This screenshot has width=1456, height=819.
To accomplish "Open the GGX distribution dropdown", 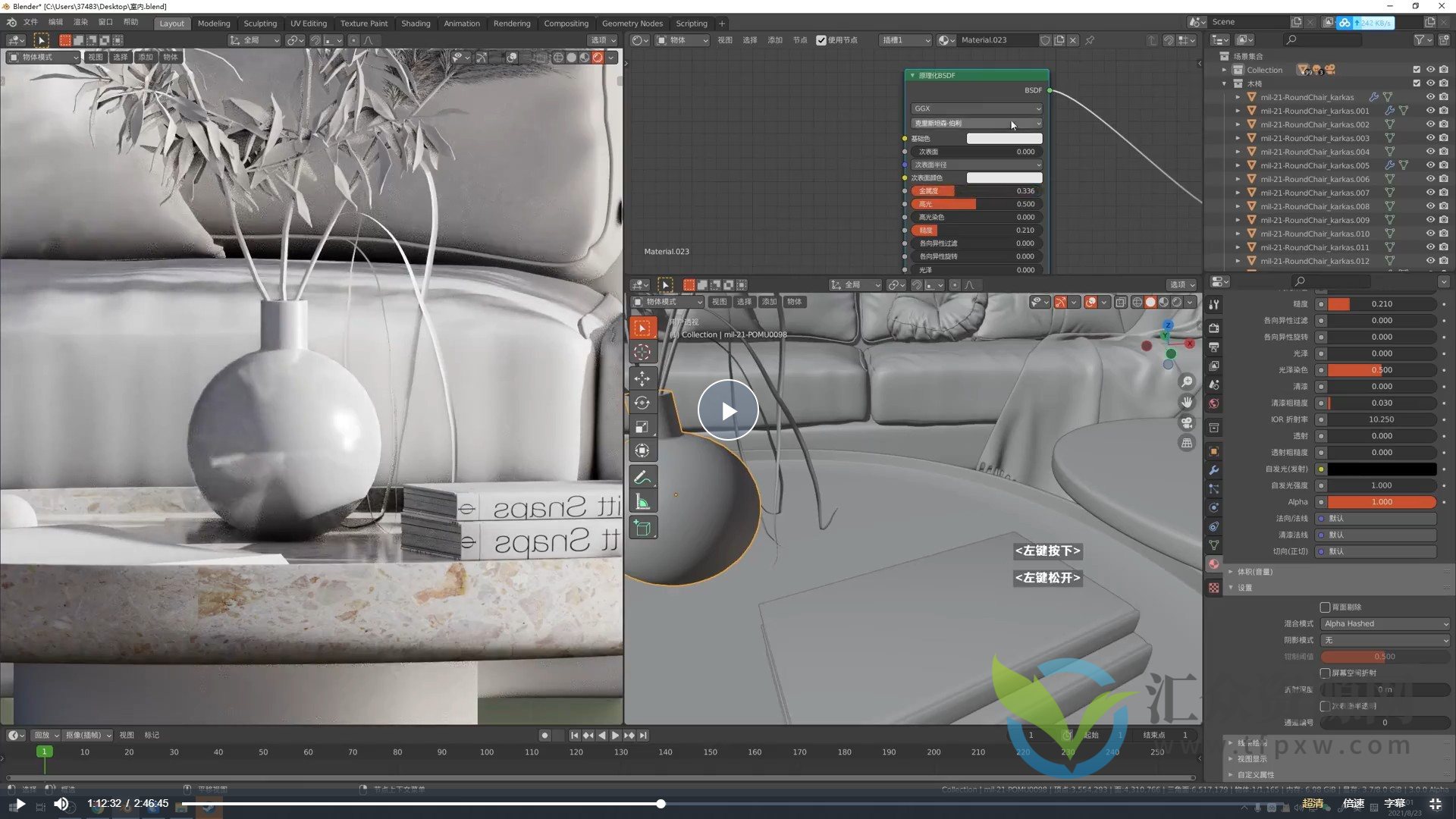I will tap(975, 108).
